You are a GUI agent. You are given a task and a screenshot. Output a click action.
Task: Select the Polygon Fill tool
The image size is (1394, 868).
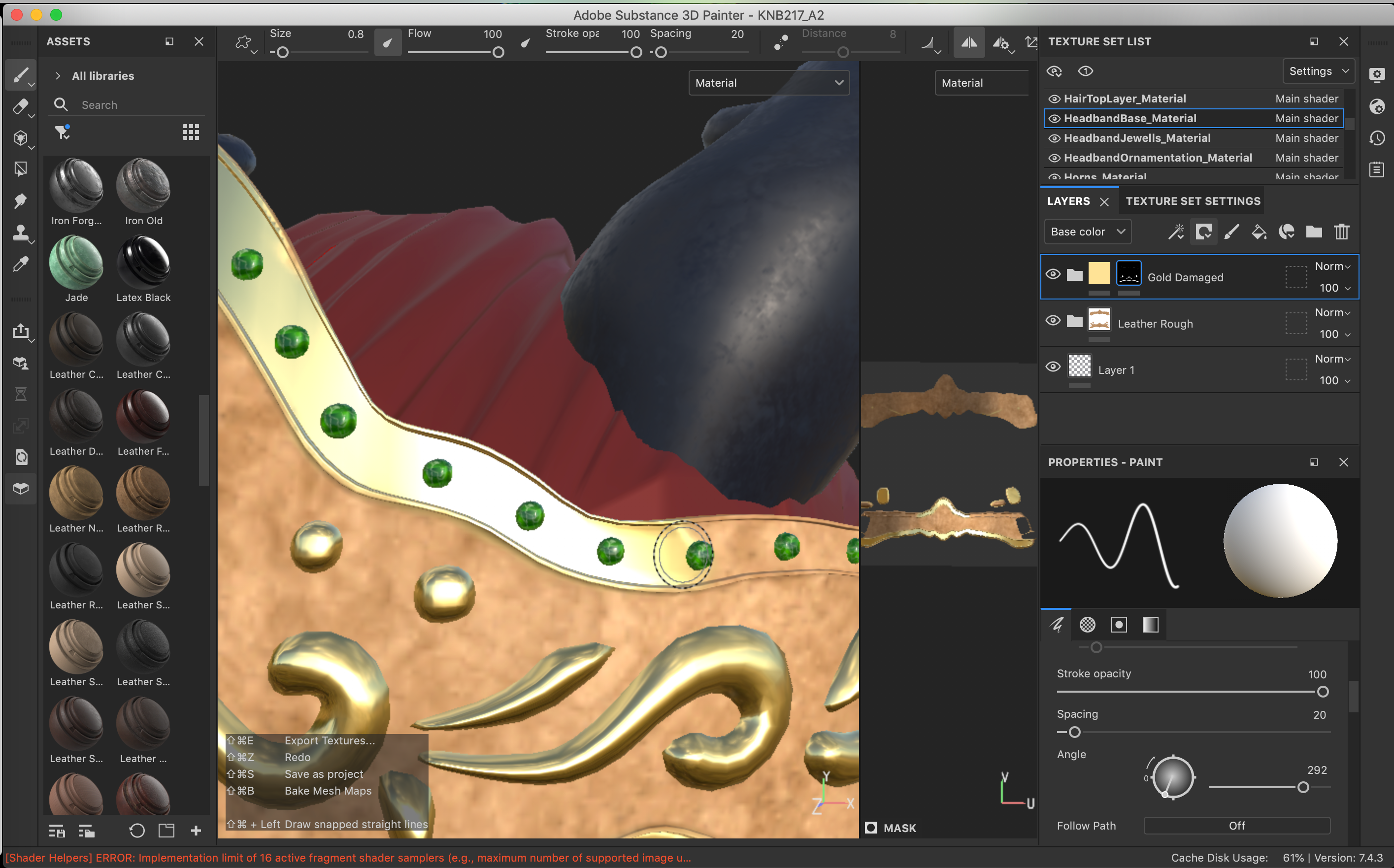(20, 169)
